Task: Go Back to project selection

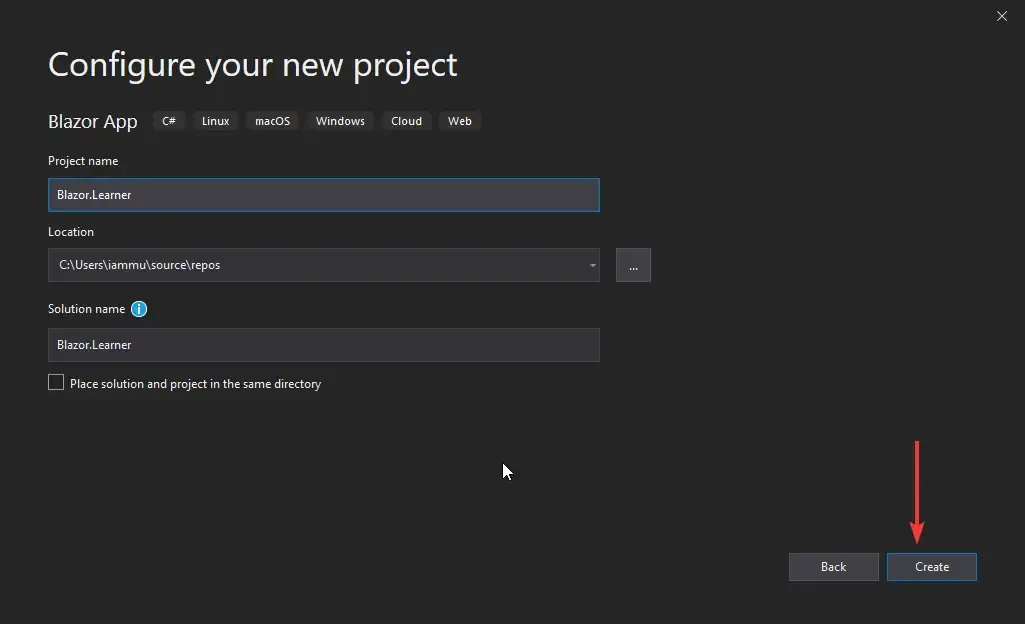Action: (833, 566)
